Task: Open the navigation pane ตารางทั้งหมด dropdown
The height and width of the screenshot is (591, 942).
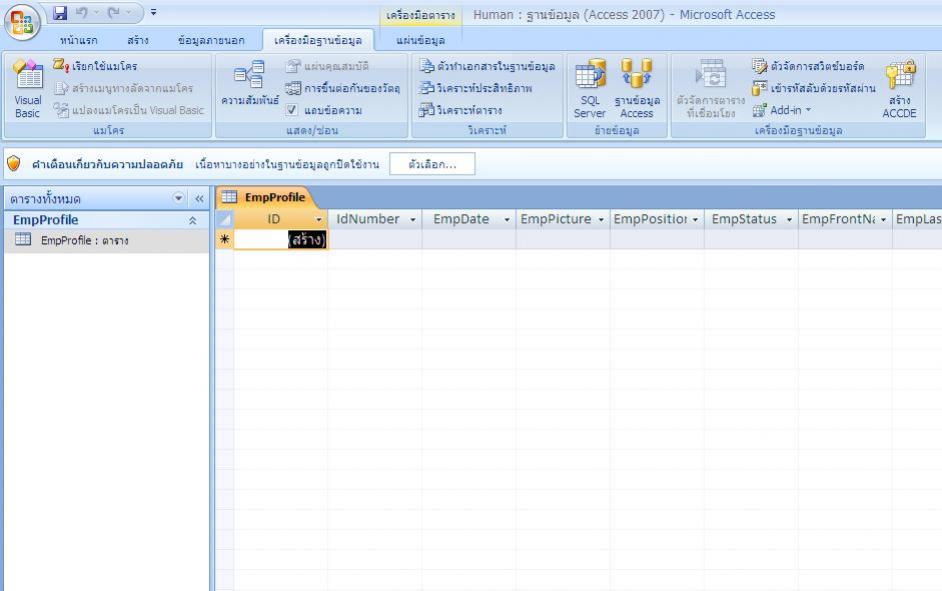Action: (x=178, y=198)
